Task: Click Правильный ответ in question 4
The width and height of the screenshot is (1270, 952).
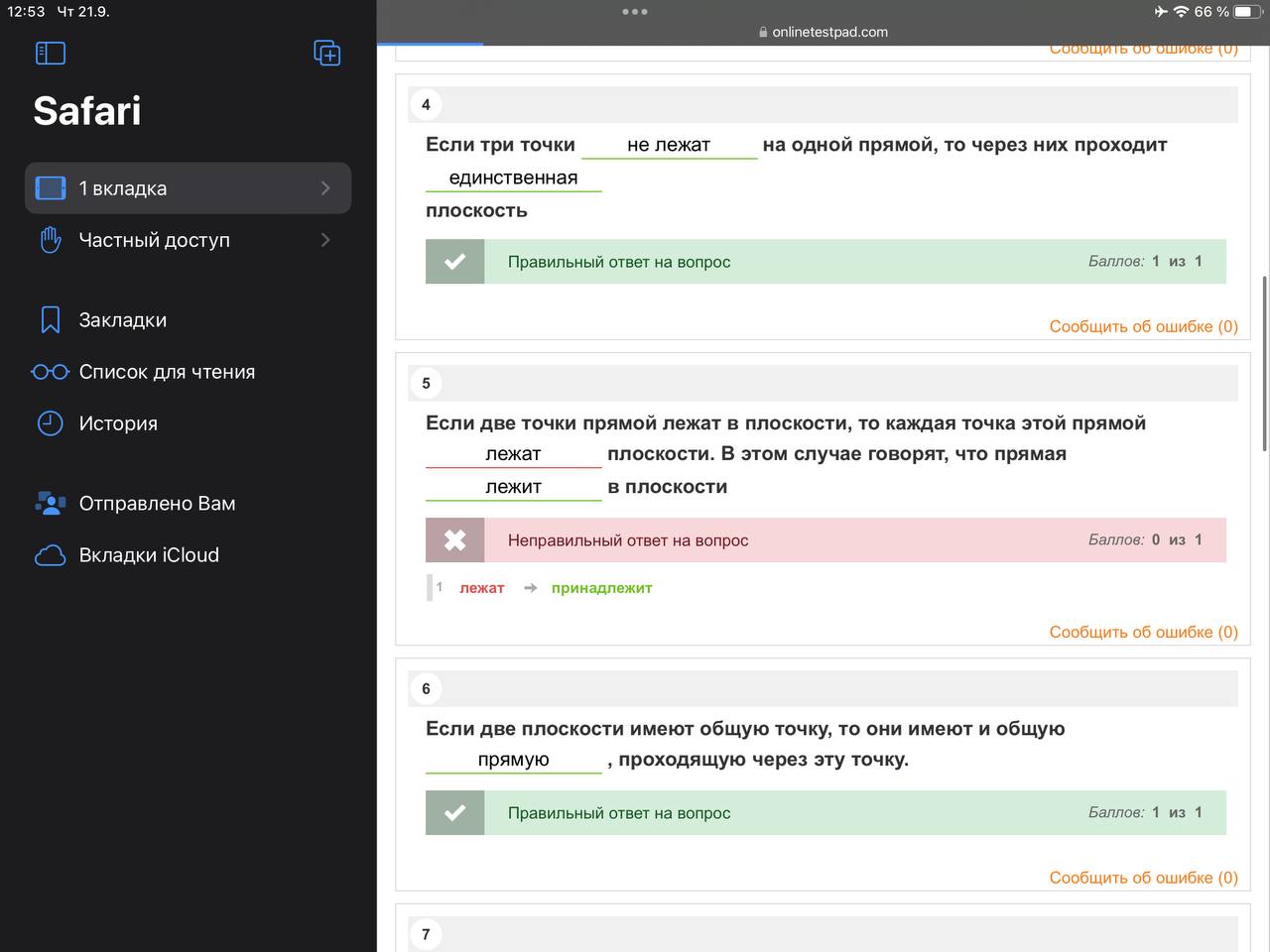Action: coord(619,262)
